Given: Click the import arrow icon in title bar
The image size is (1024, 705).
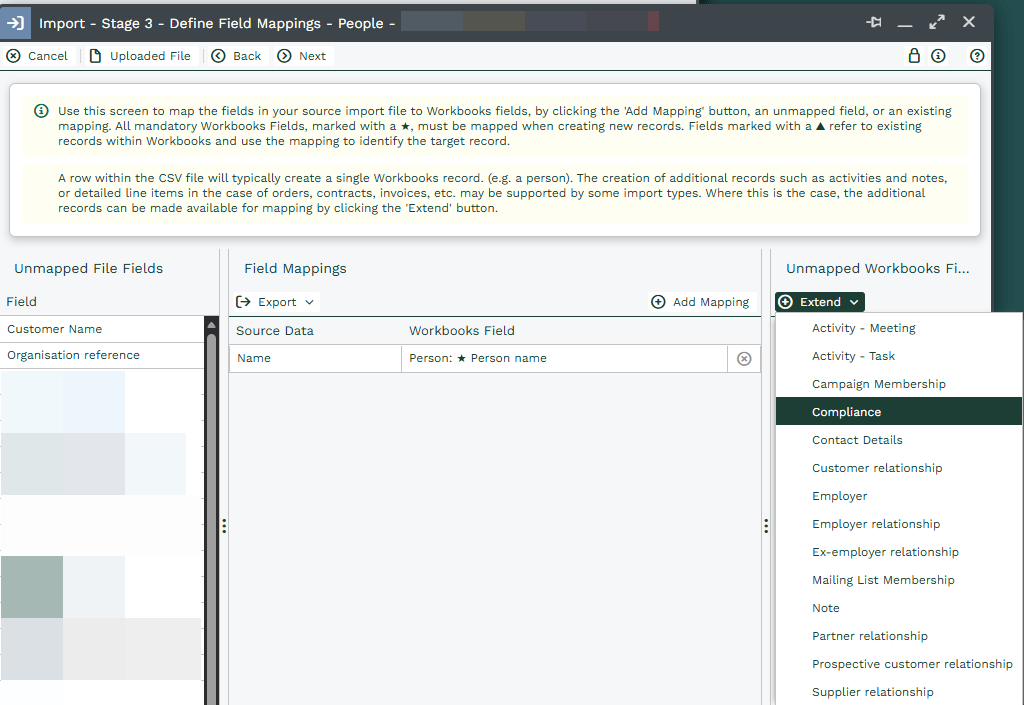Looking at the screenshot, I should pos(16,23).
